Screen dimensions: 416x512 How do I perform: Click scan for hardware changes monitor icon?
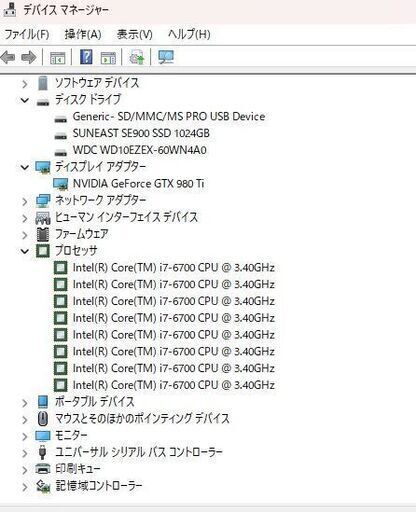tap(166, 57)
